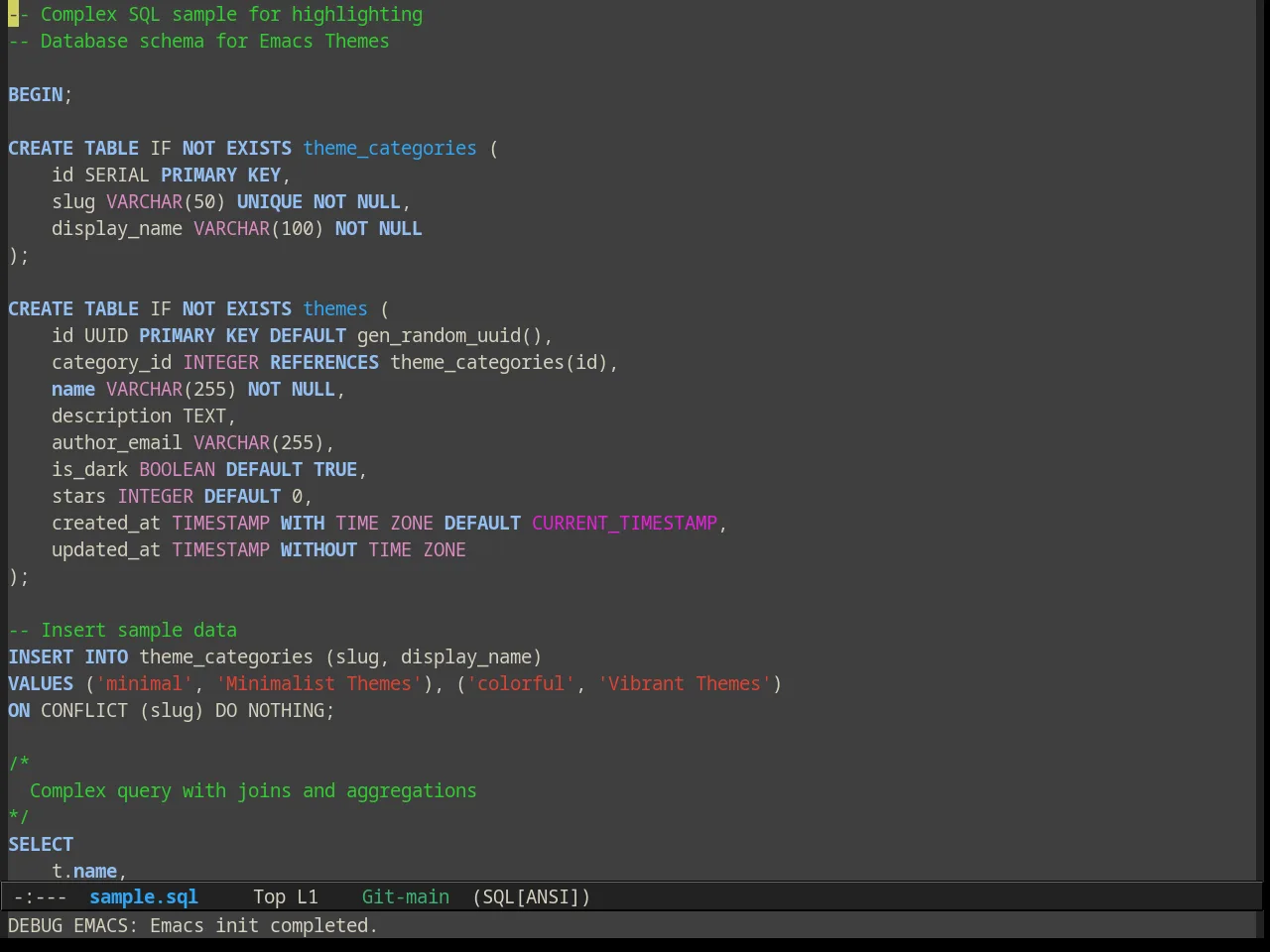1270x952 pixels.
Task: Click CURRENT_TIMESTAMP on created_at line
Action: tap(624, 523)
